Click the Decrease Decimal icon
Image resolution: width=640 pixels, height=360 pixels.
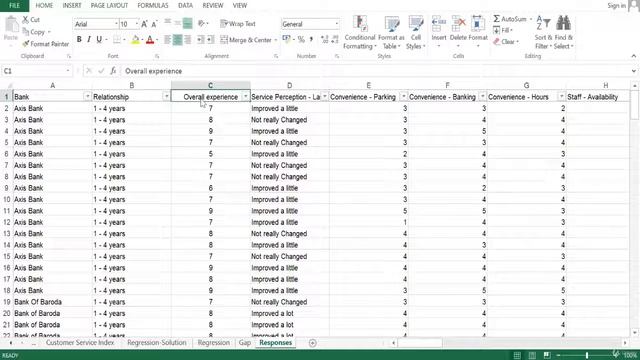[x=335, y=40]
